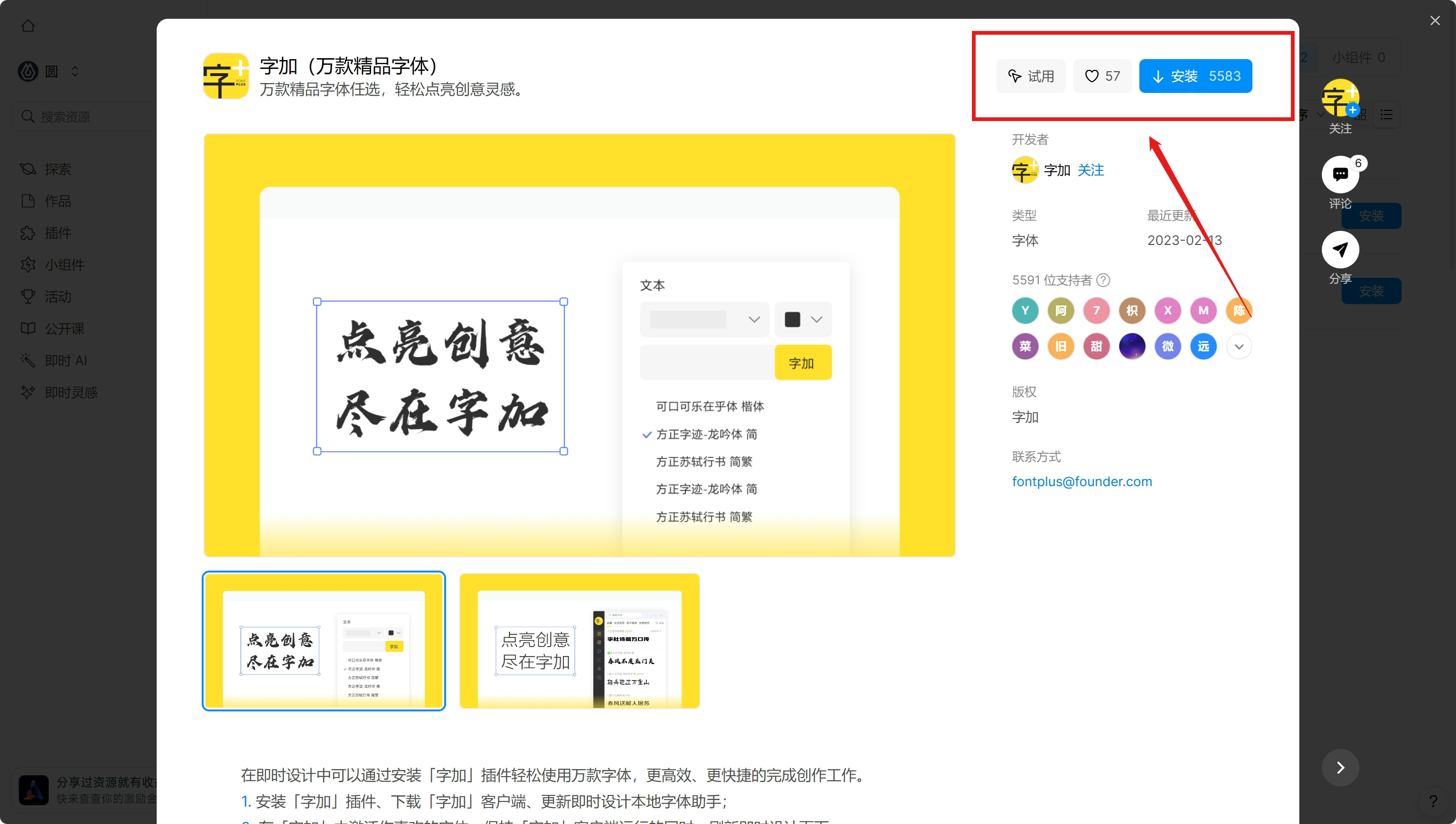
Task: Open the fontplus@founder.com email link
Action: [1082, 481]
